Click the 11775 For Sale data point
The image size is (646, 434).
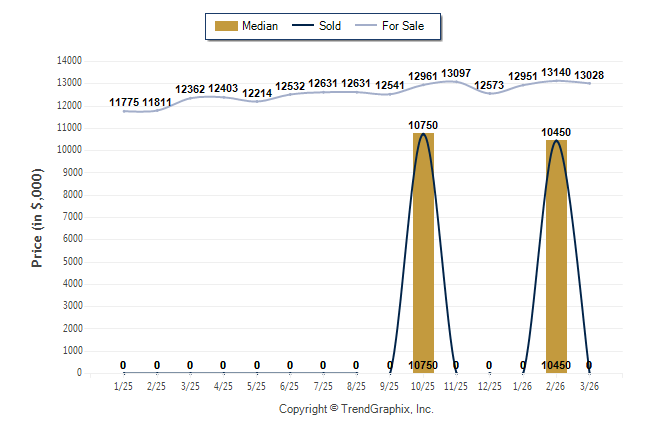(x=124, y=111)
